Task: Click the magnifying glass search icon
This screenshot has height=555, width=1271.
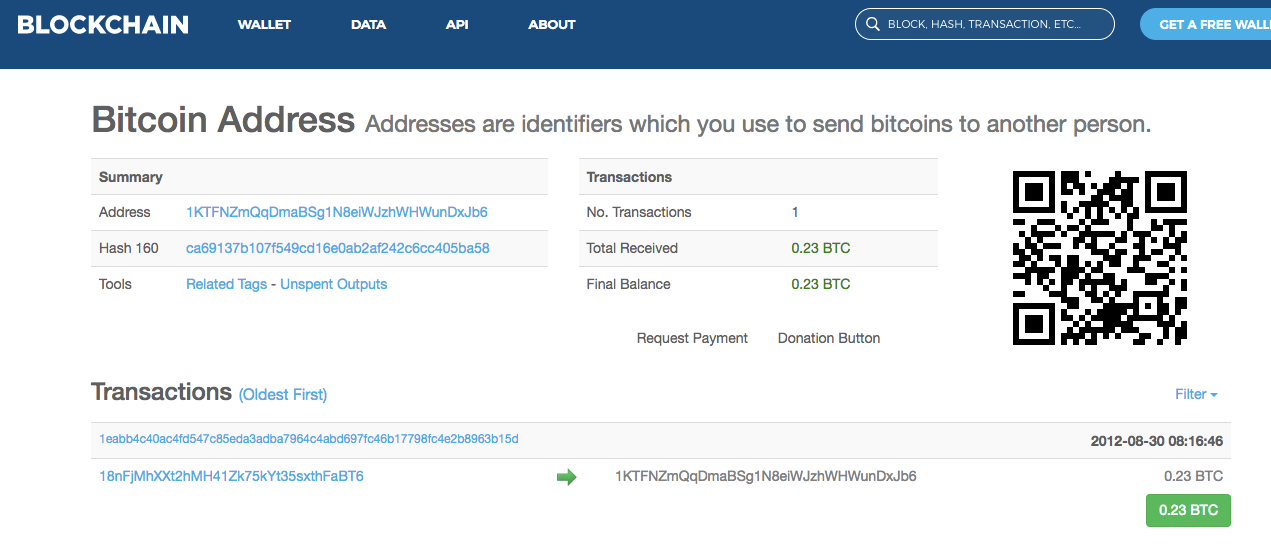Action: pos(872,24)
